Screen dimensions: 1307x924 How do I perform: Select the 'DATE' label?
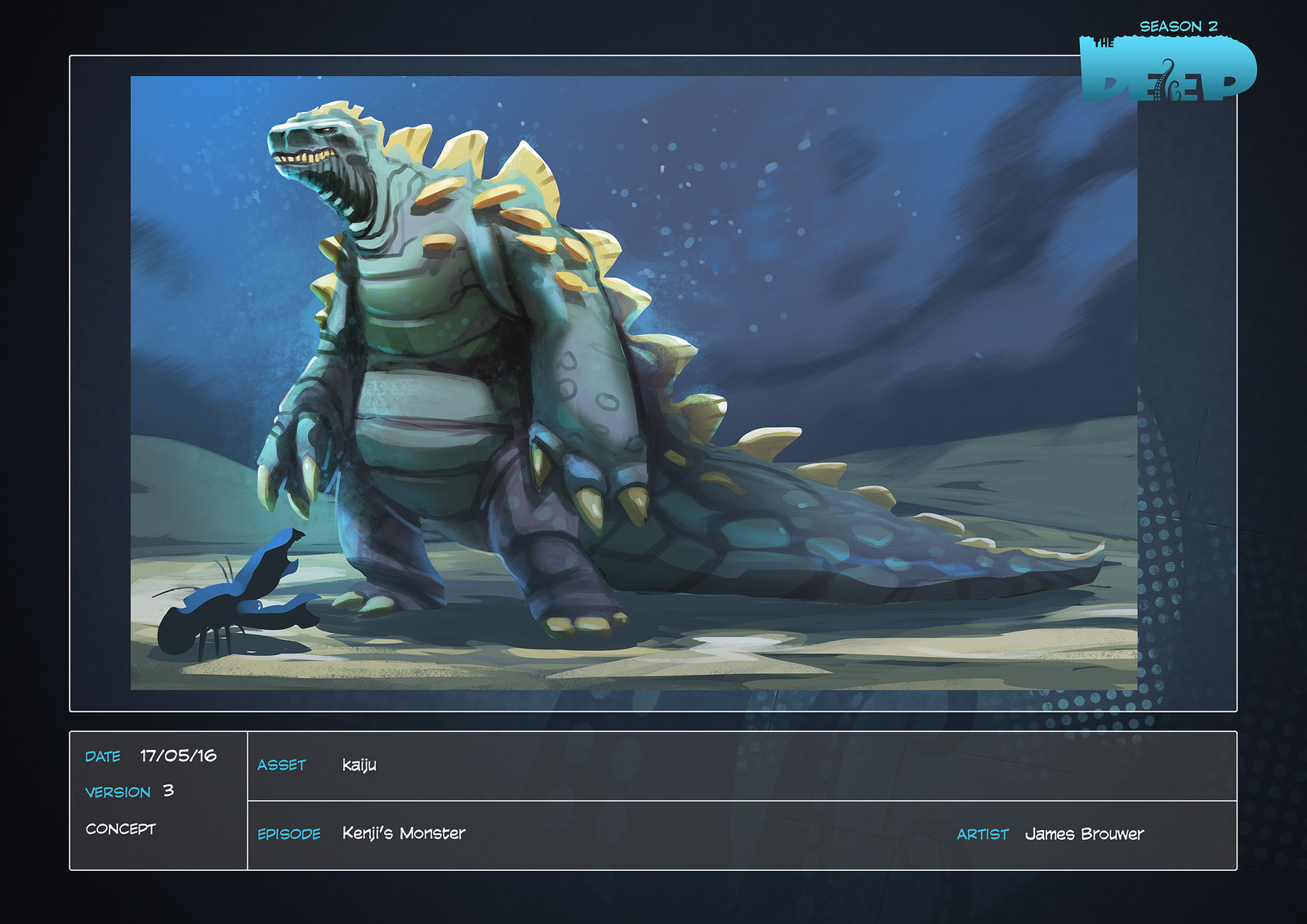(103, 757)
